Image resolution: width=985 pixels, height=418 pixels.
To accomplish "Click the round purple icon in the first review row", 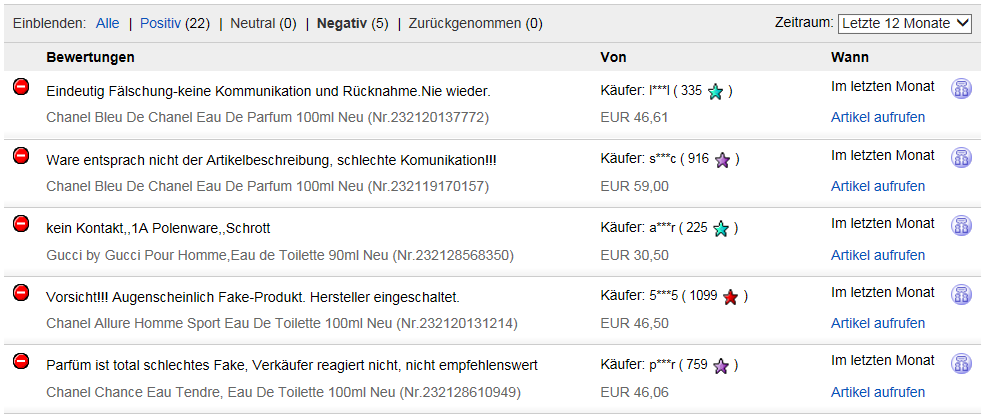I will pos(961,89).
